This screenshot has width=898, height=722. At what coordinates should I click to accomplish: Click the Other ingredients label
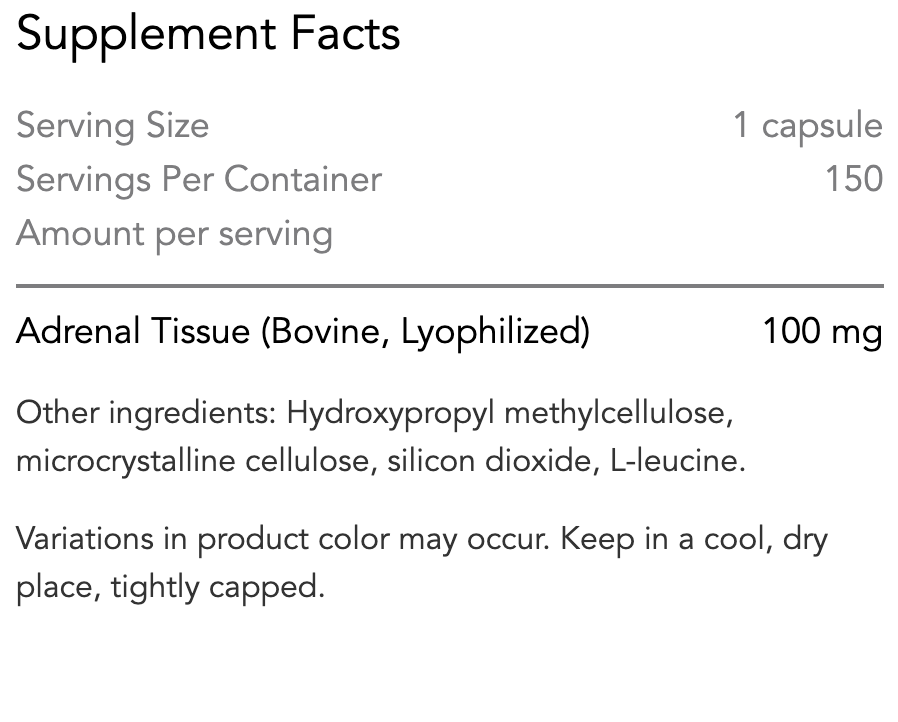coord(147,413)
